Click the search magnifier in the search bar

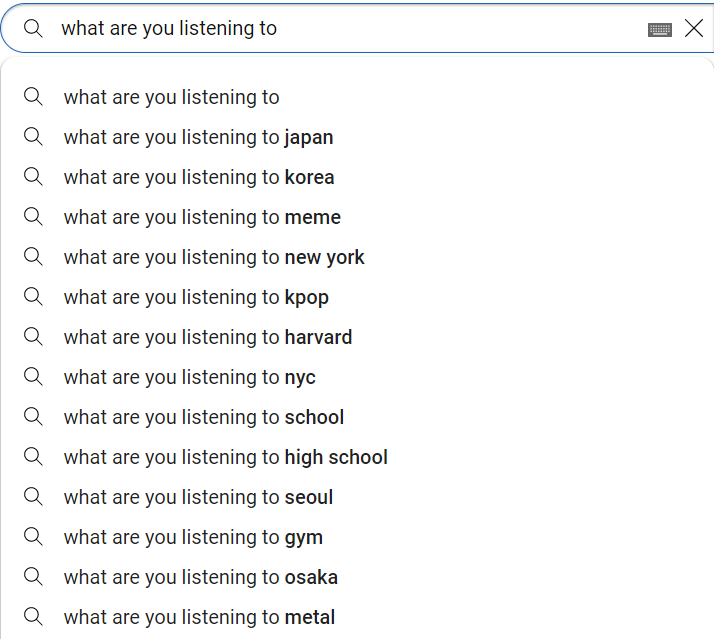pos(34,29)
